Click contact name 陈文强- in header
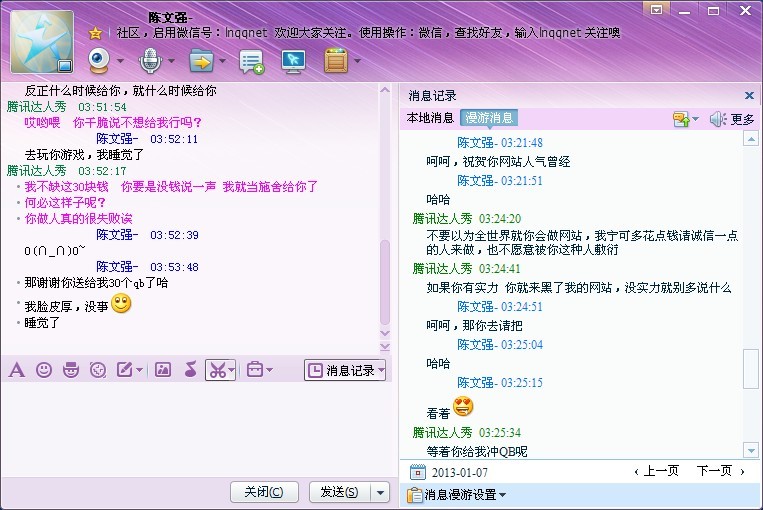Viewport: 763px width, 510px height. tap(170, 18)
